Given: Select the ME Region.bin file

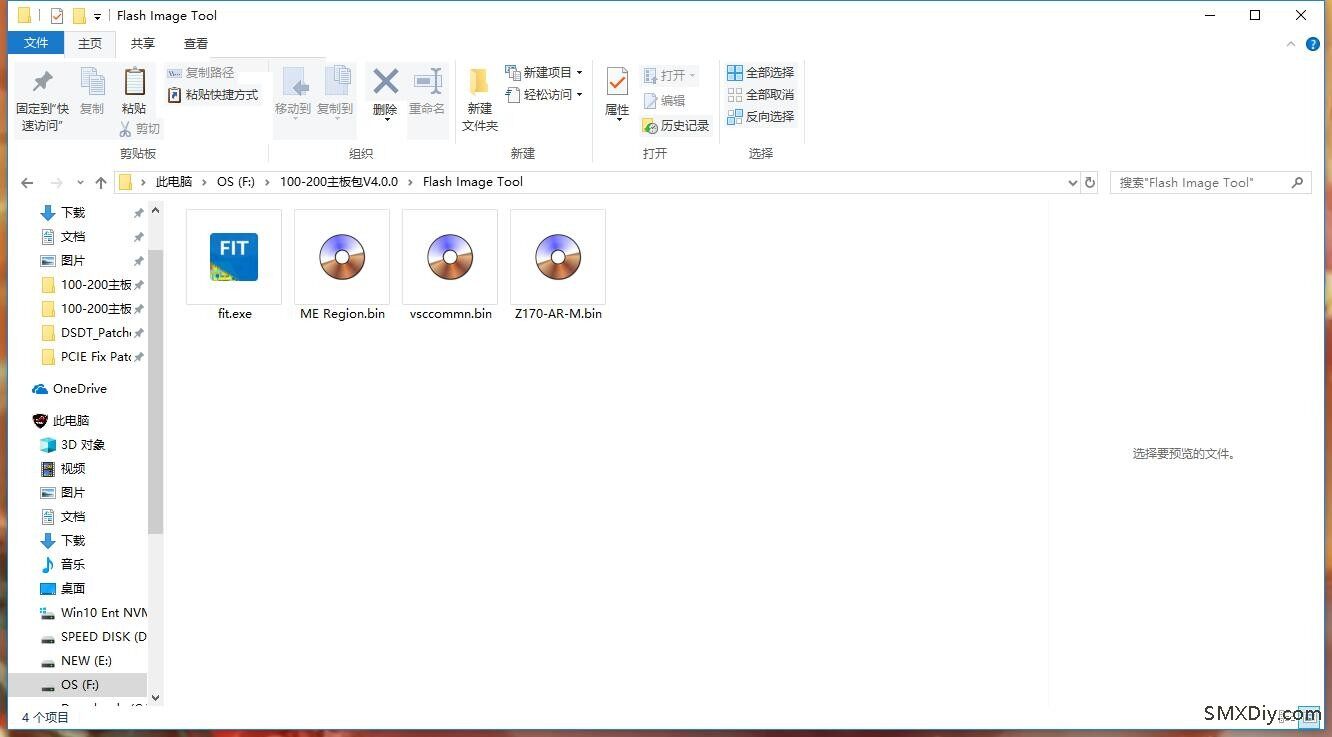Looking at the screenshot, I should [342, 265].
